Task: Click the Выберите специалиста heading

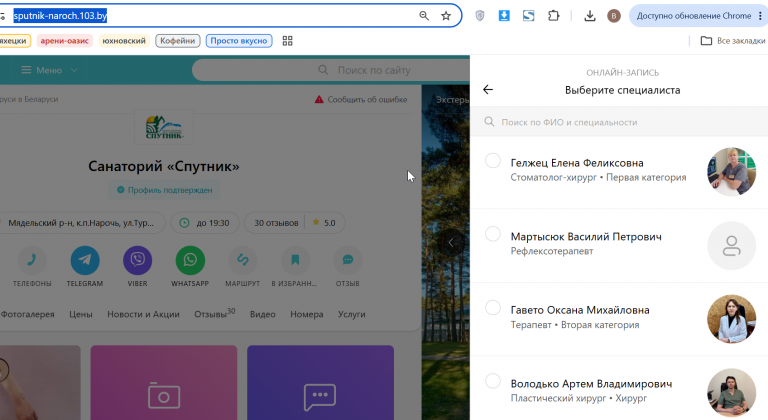Action: (623, 90)
